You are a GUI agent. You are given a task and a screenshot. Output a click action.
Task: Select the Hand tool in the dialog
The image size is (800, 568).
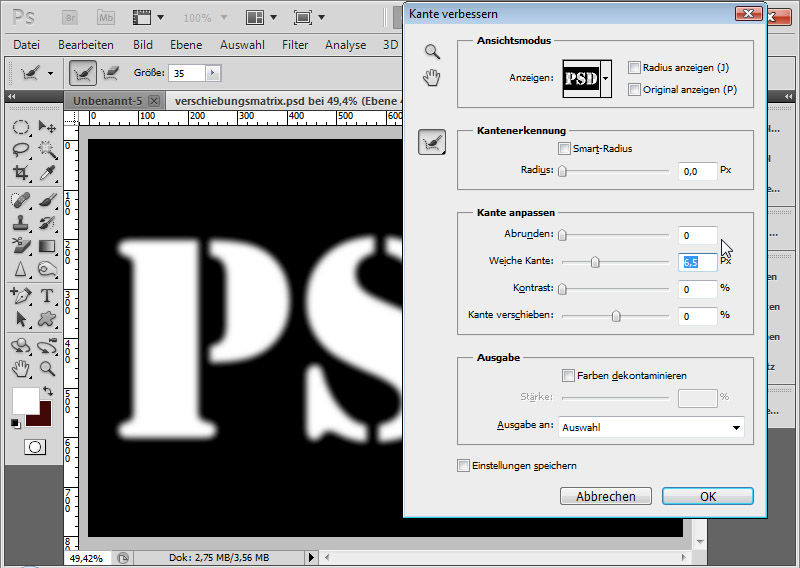[432, 77]
